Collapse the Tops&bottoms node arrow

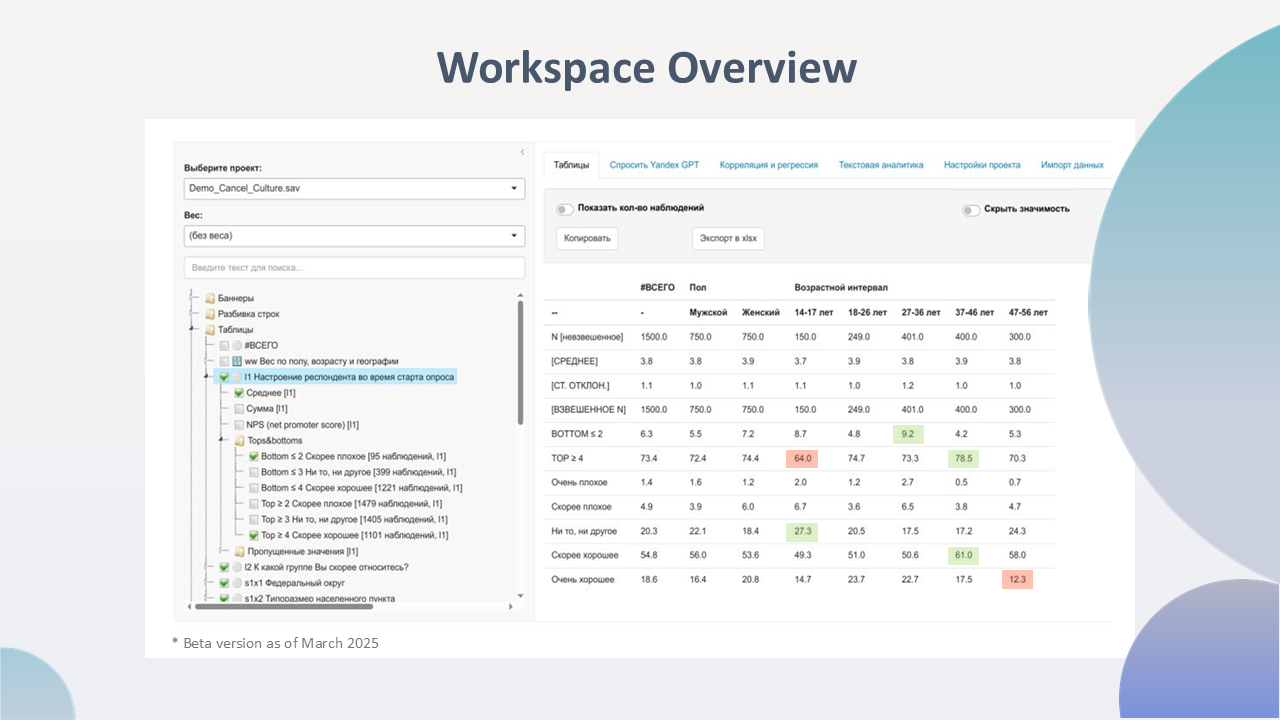tap(222, 441)
